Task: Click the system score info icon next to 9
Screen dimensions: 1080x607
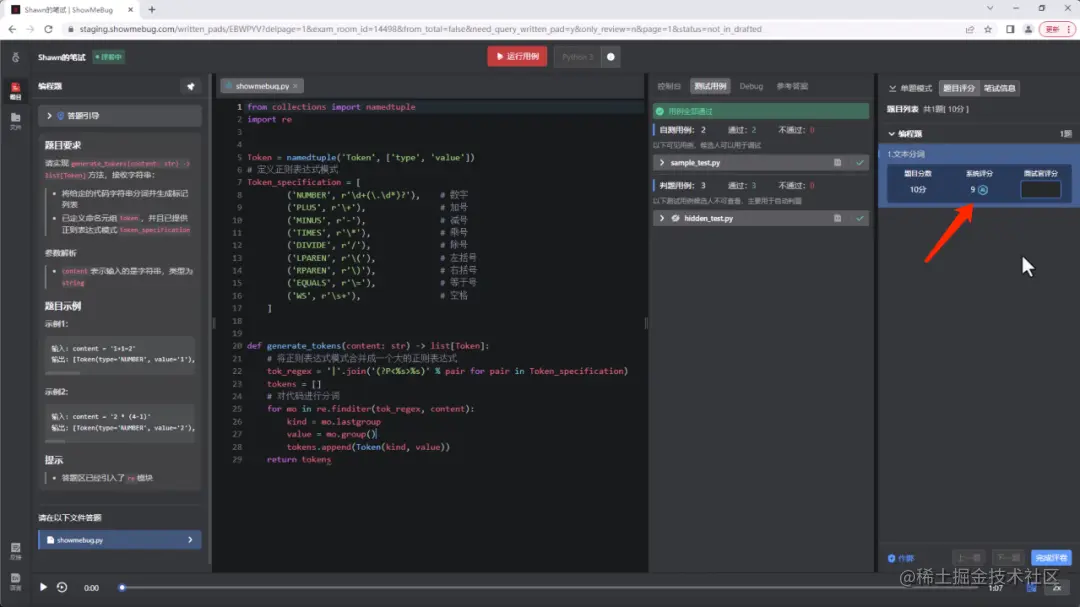Action: tap(983, 189)
